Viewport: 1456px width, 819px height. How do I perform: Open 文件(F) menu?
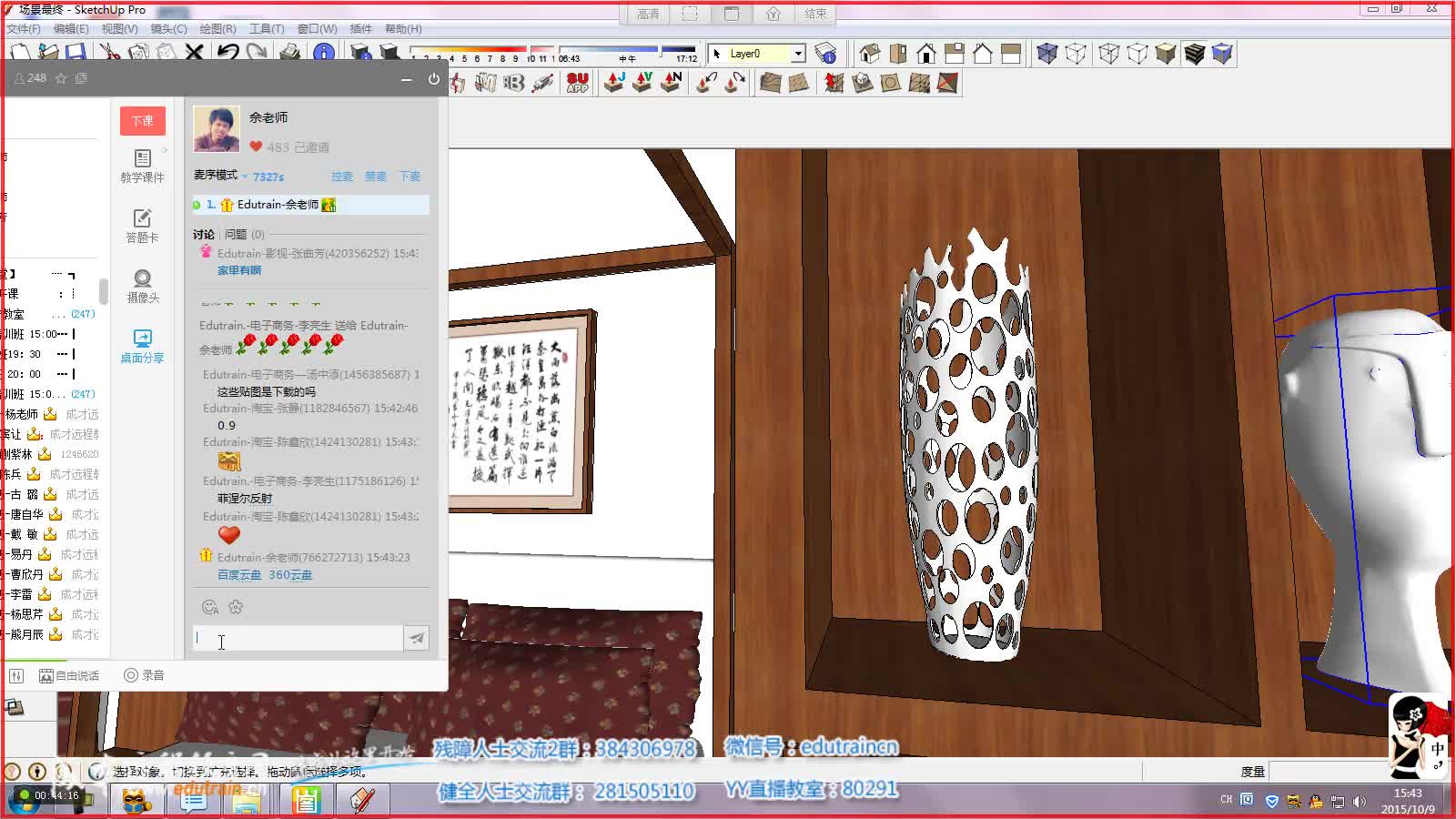(24, 28)
